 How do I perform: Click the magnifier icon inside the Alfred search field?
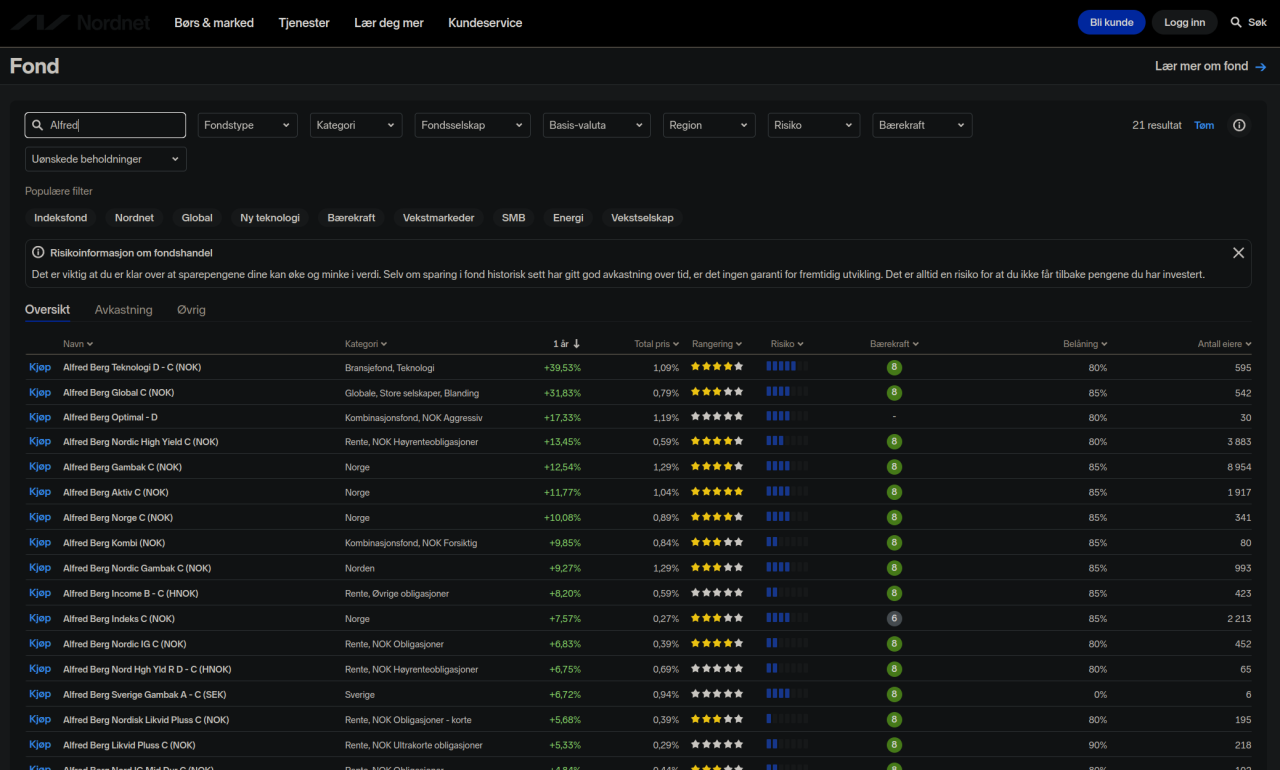point(38,124)
